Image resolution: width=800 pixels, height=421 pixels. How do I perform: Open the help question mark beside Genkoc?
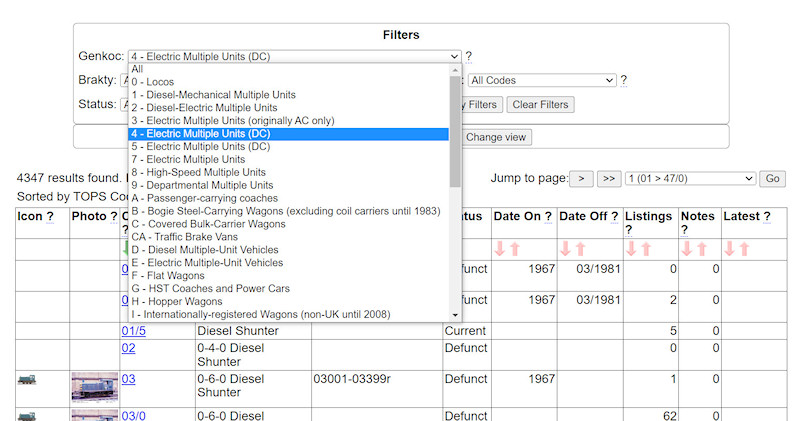pyautogui.click(x=468, y=57)
